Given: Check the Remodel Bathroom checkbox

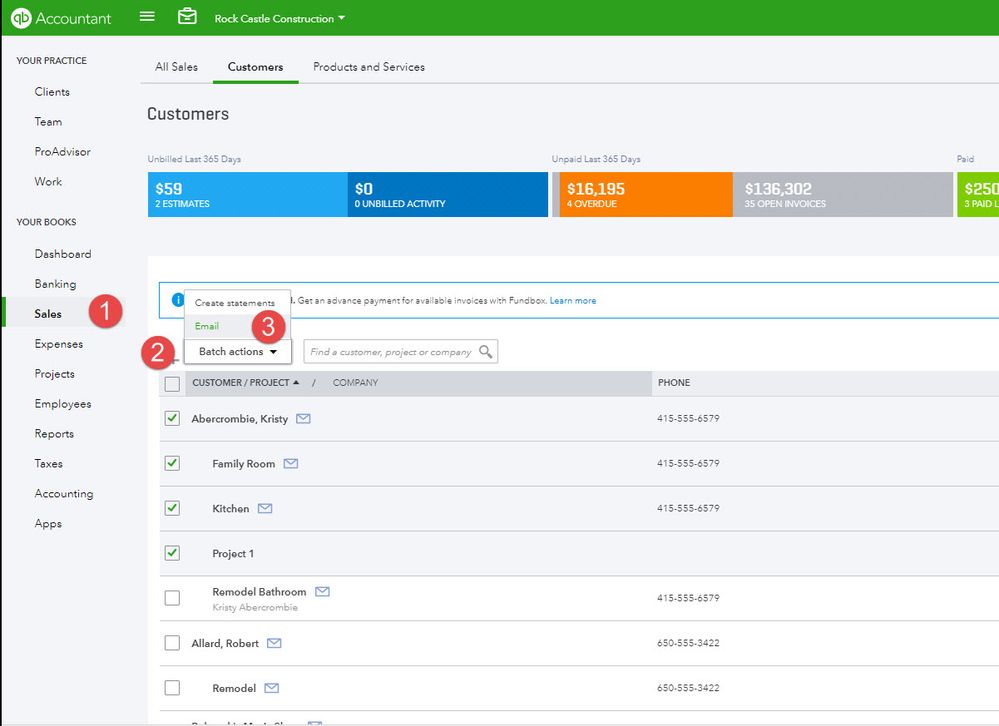Looking at the screenshot, I should [172, 598].
